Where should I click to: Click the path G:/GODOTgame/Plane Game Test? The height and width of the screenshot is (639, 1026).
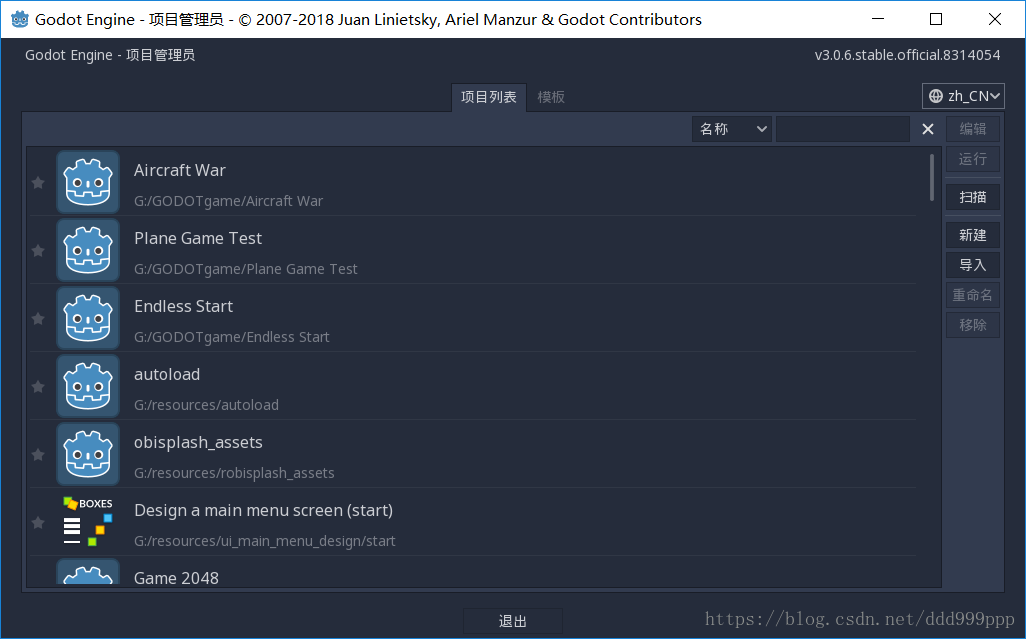click(246, 269)
